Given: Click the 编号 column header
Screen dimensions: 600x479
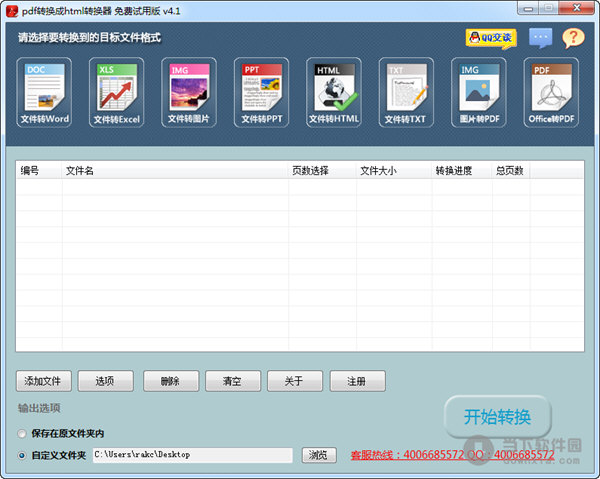Looking at the screenshot, I should (39, 170).
